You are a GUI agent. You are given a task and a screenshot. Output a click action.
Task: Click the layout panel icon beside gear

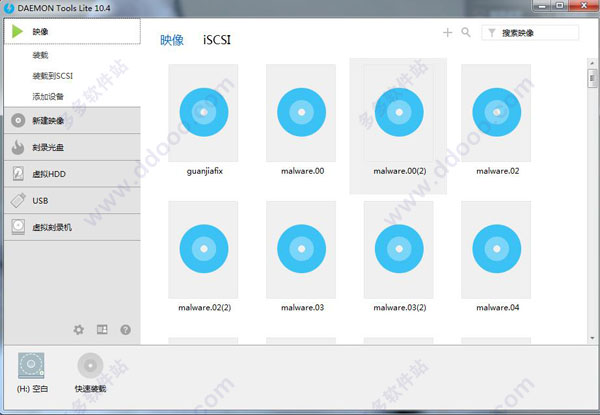click(102, 329)
